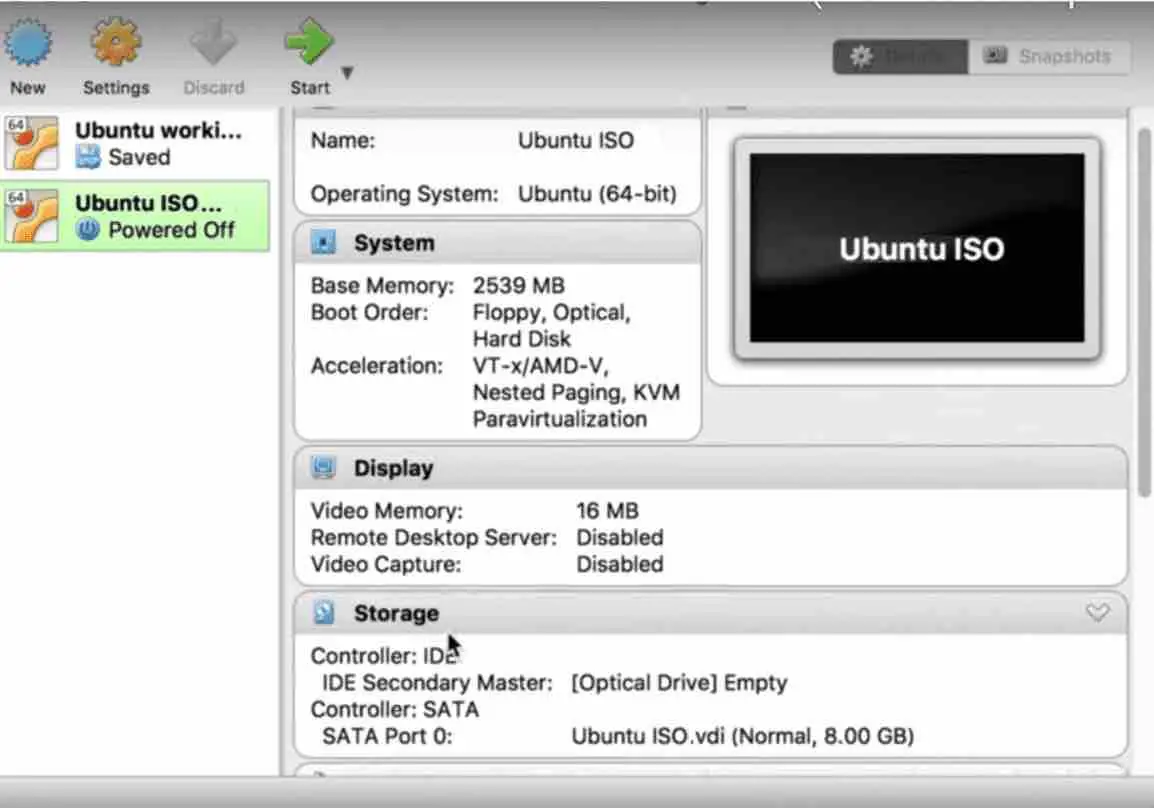This screenshot has width=1154, height=808.
Task: Open the System section header
Action: point(498,242)
